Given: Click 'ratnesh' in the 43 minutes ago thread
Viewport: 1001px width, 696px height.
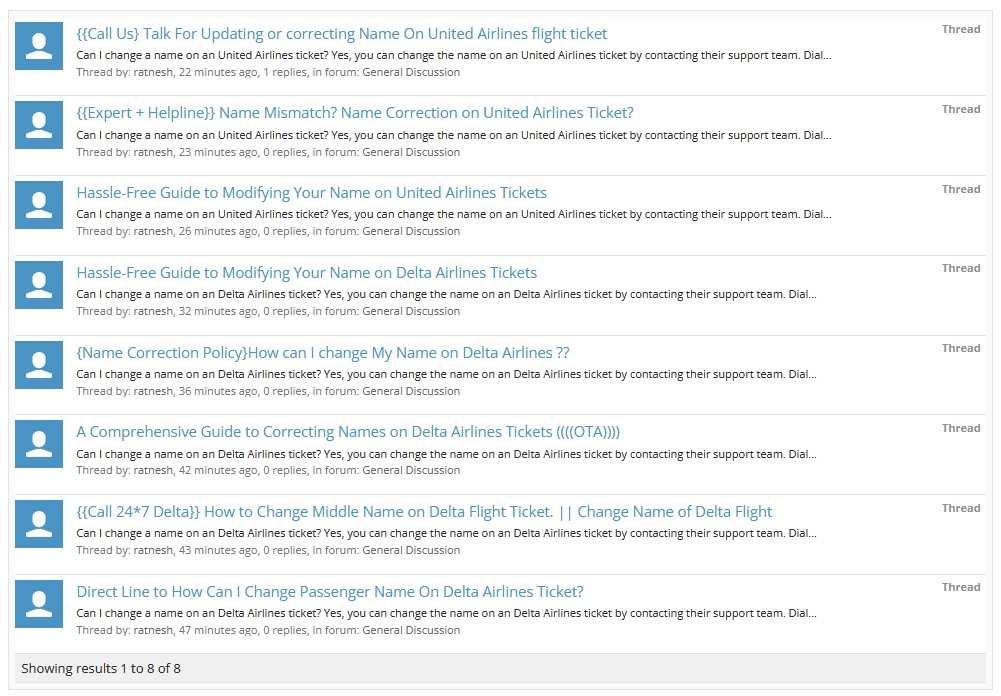Looking at the screenshot, I should click(x=153, y=550).
